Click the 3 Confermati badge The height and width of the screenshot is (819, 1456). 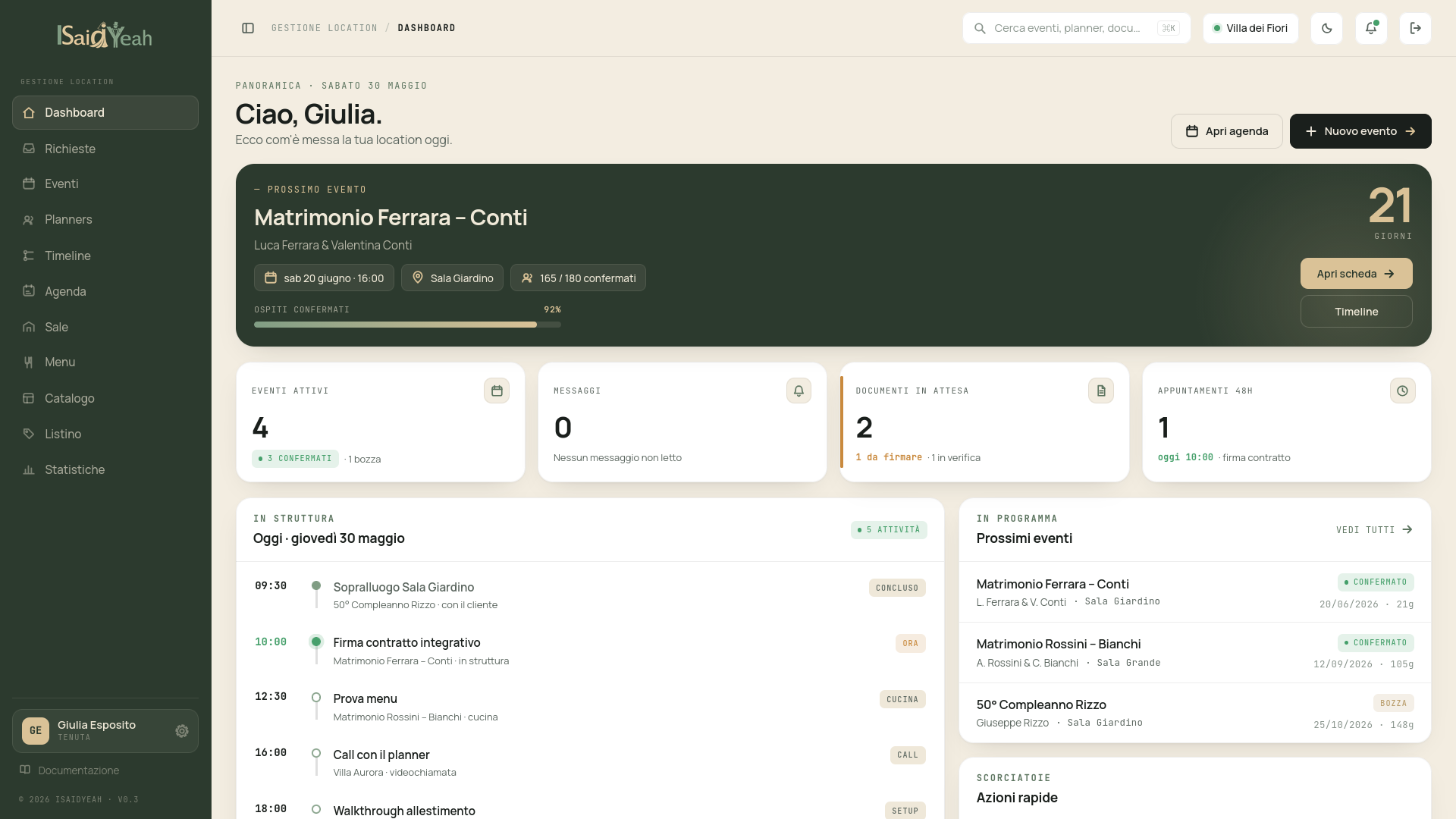(295, 459)
